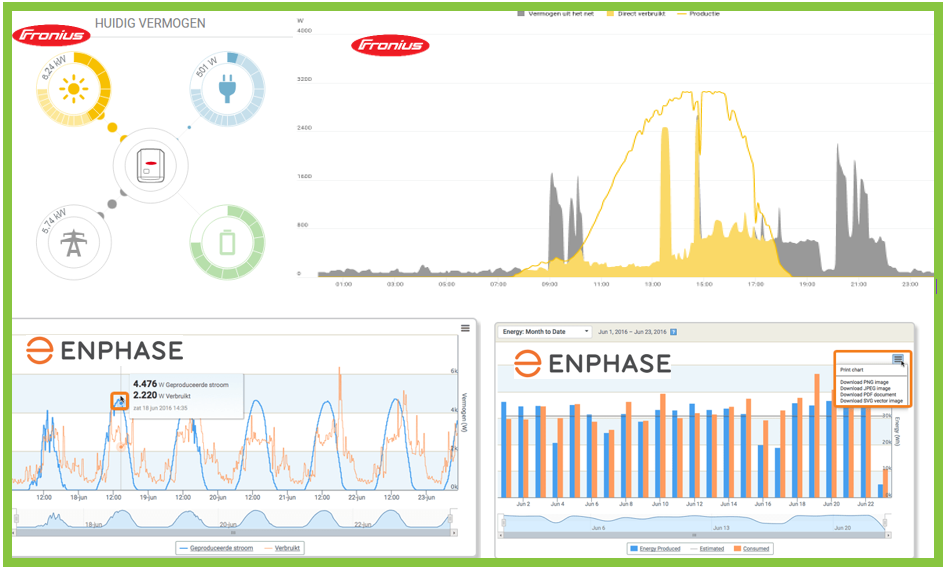Click hamburger export icon on Enphase energy chart
This screenshot has width=945, height=569.
pyautogui.click(x=898, y=359)
